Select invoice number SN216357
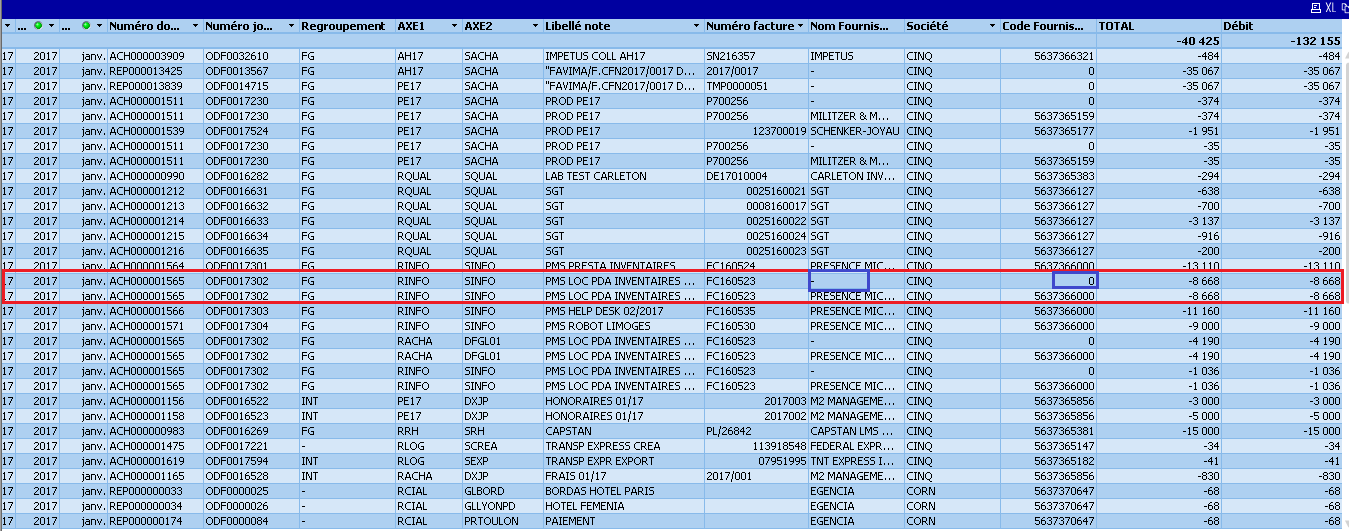 tap(732, 56)
